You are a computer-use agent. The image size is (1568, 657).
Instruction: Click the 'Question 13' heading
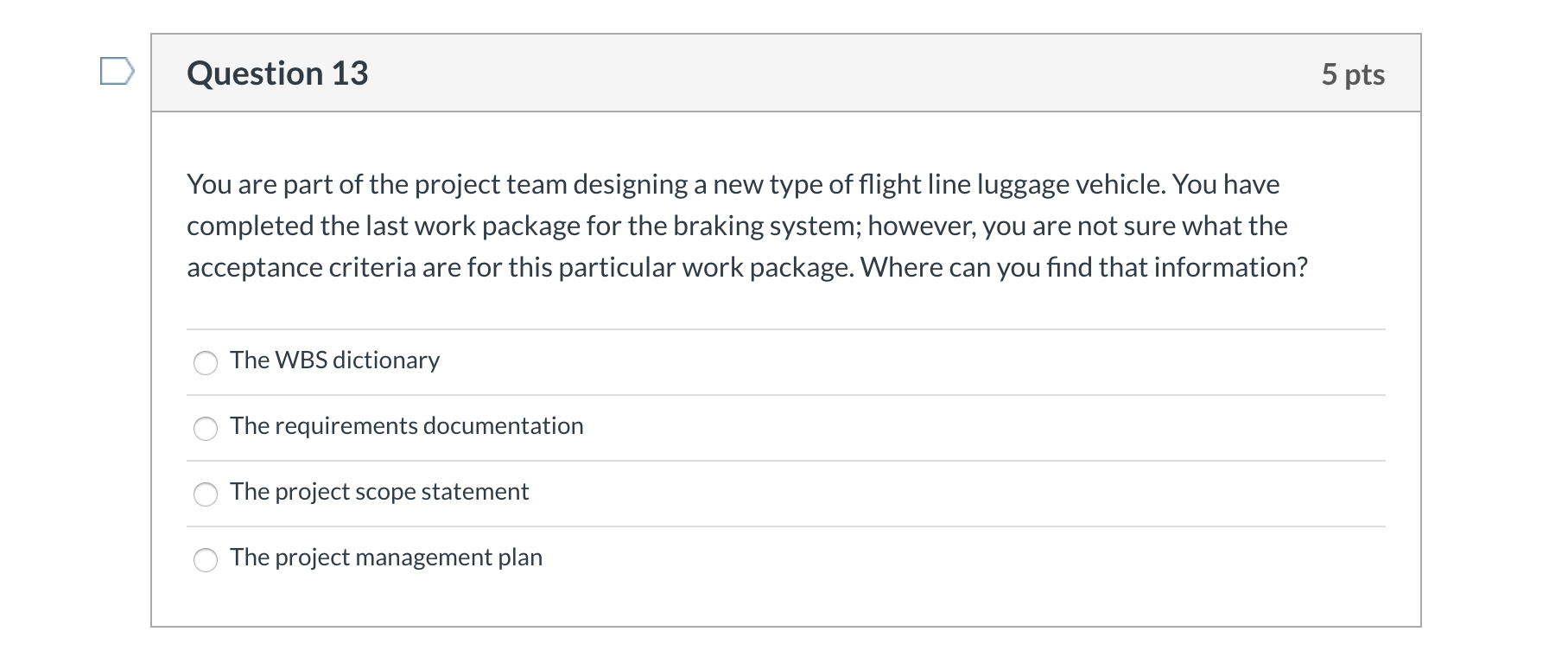coord(277,73)
